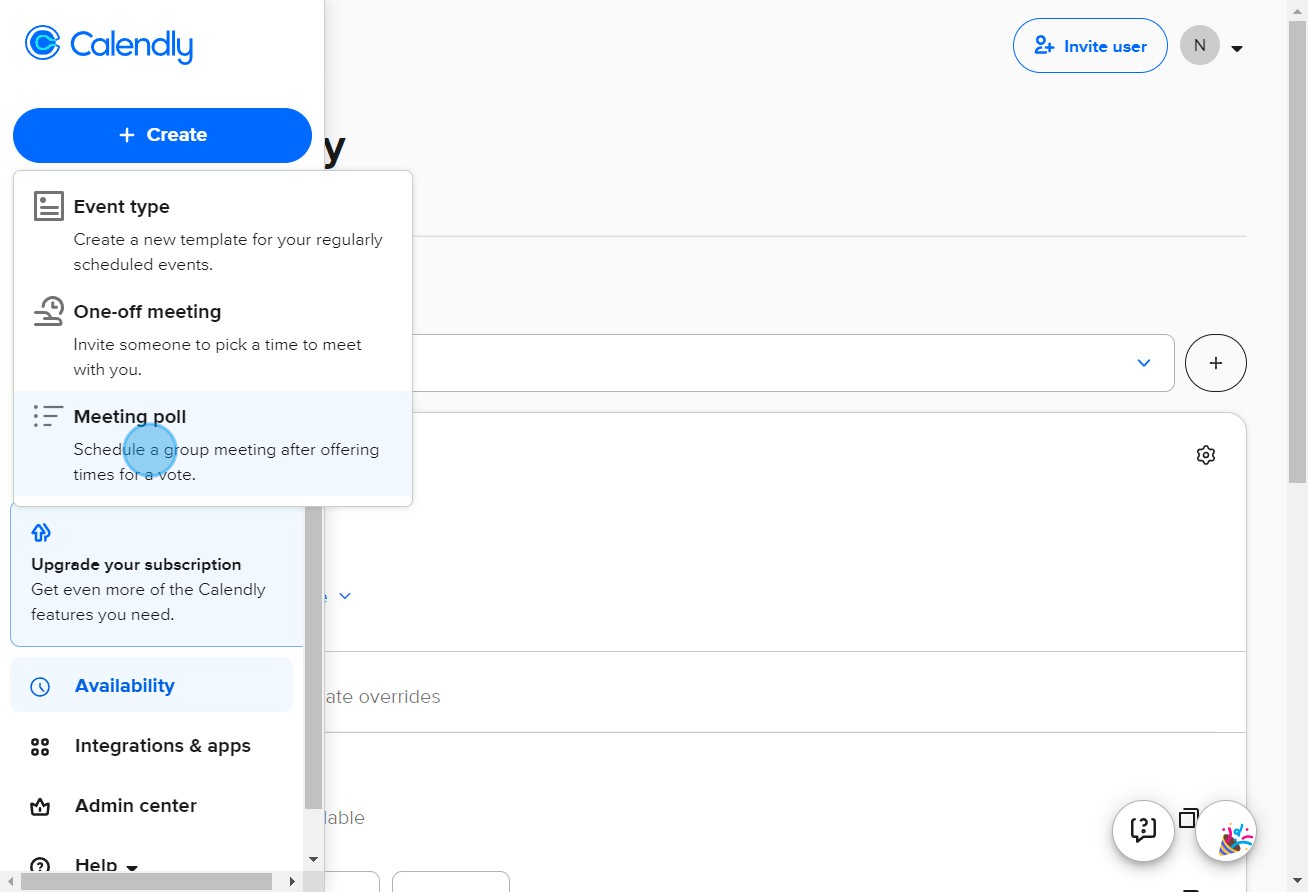Click the Invite user button
Viewport: 1308px width, 892px height.
pyautogui.click(x=1090, y=46)
